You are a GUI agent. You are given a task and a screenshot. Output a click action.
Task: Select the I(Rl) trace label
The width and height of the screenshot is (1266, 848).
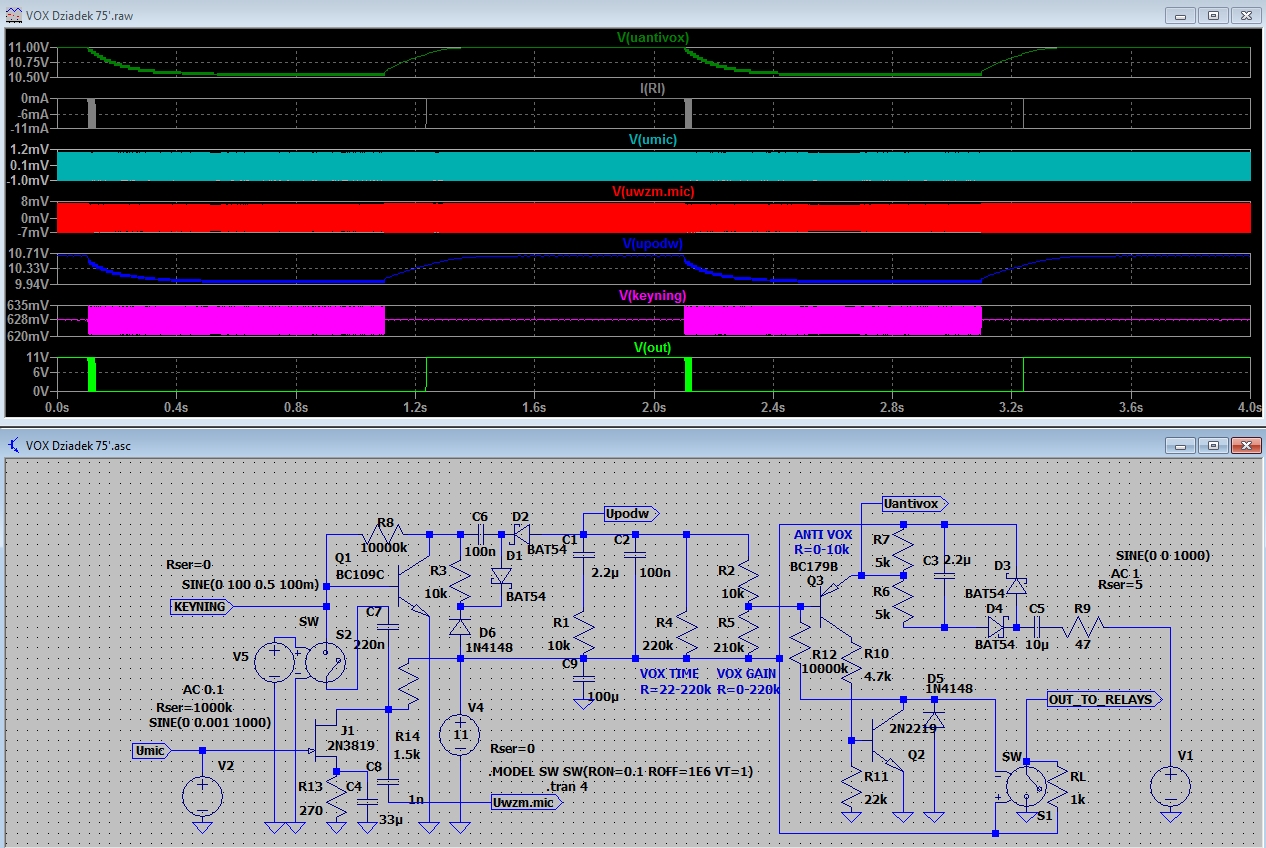653,88
